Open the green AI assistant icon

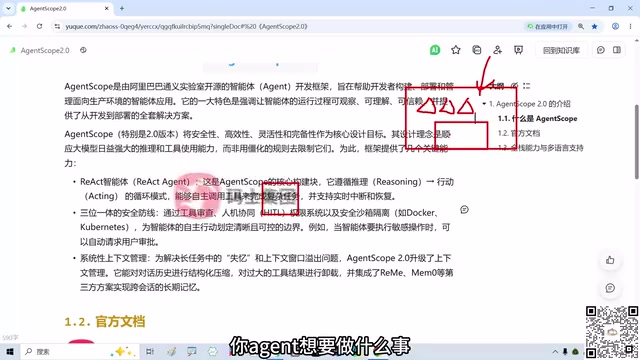tap(435, 50)
